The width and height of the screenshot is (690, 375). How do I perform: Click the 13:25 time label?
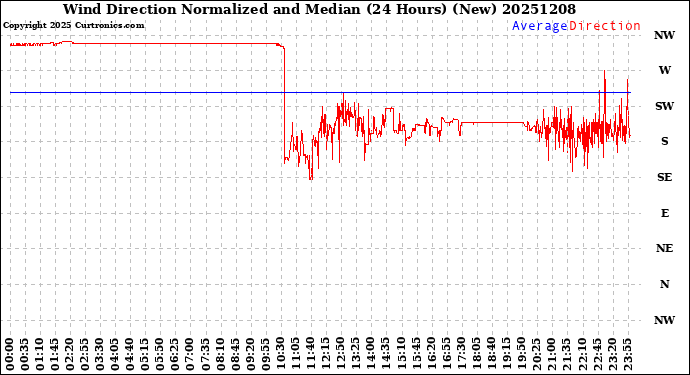coord(355,355)
